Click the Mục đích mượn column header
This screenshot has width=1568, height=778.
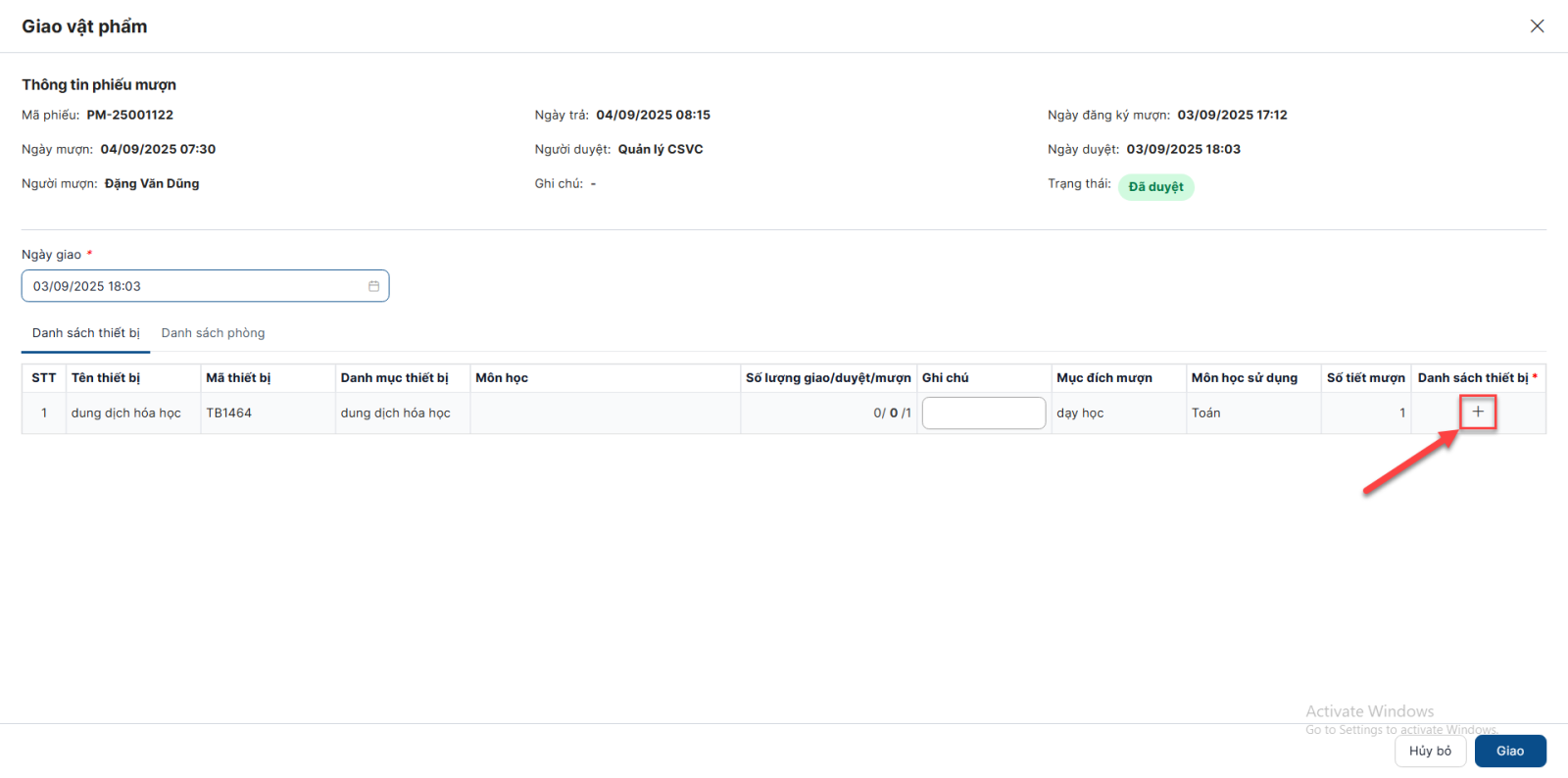(1104, 378)
